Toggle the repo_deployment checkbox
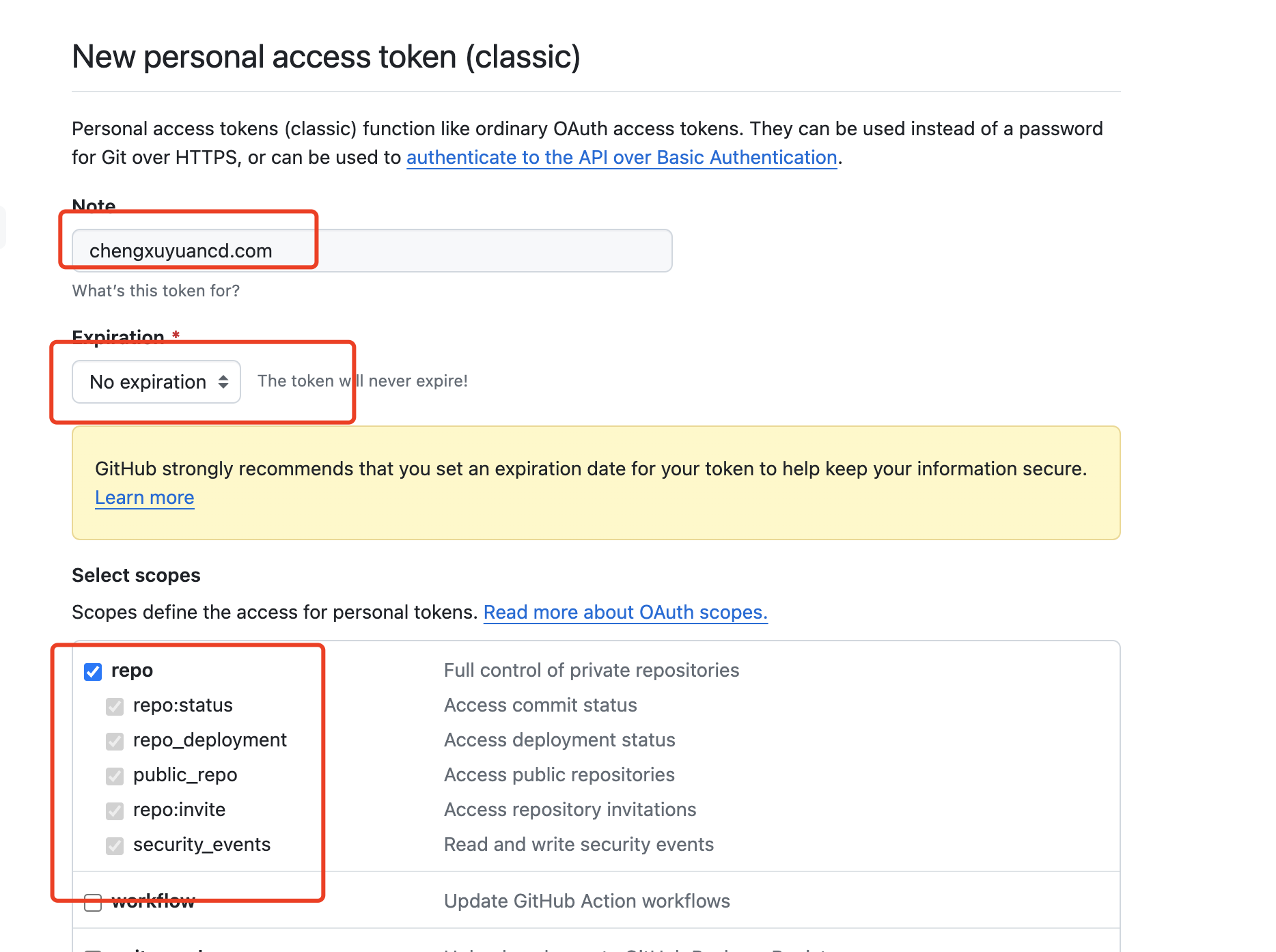The image size is (1276, 952). (x=115, y=741)
